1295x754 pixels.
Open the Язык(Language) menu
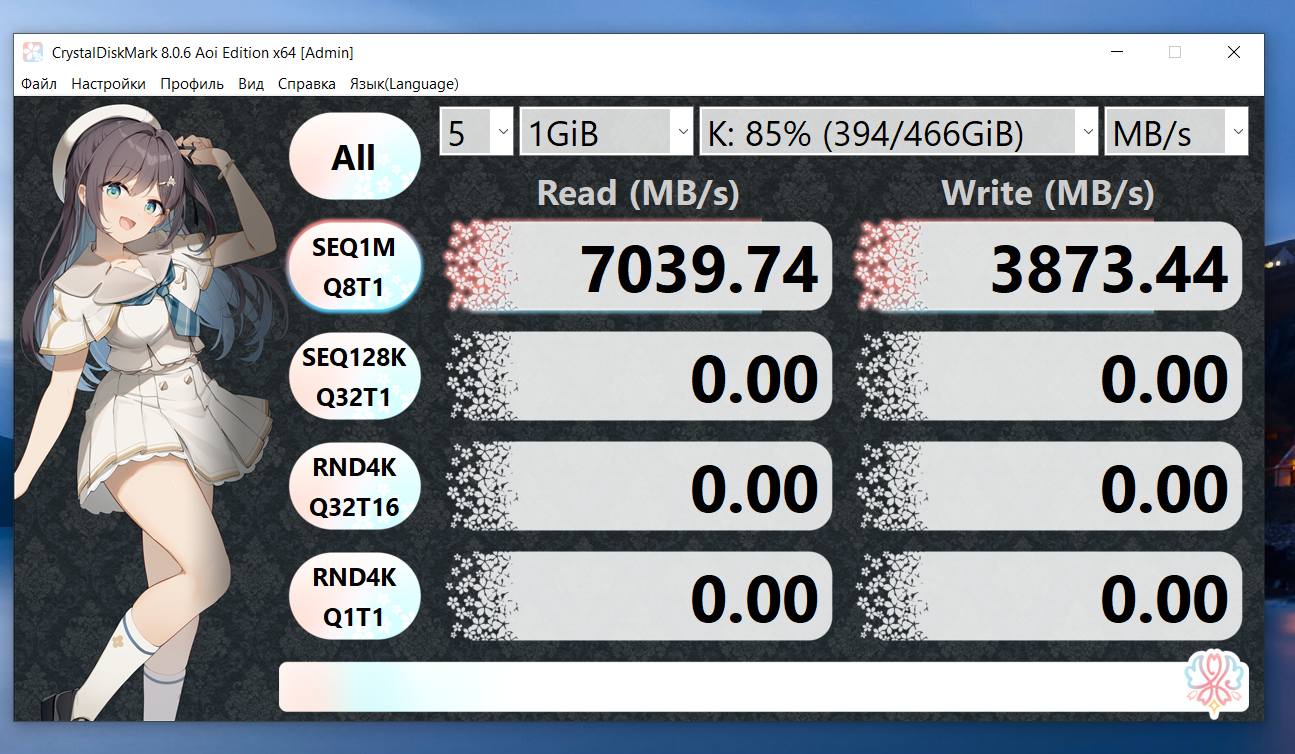[x=404, y=84]
